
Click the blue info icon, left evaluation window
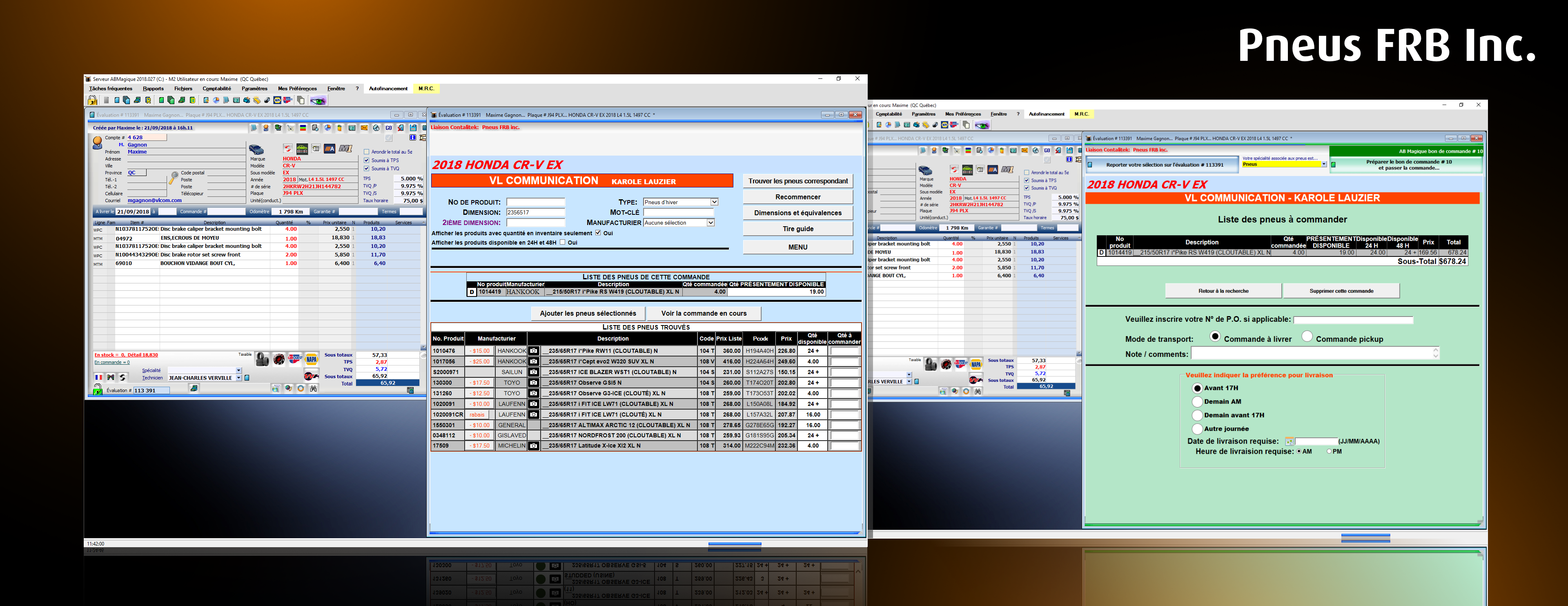[413, 138]
